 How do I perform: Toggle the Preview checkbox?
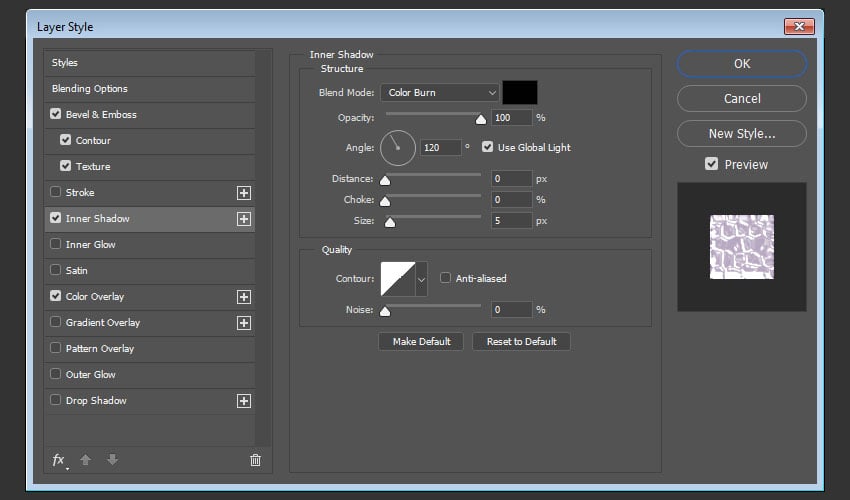(x=711, y=164)
